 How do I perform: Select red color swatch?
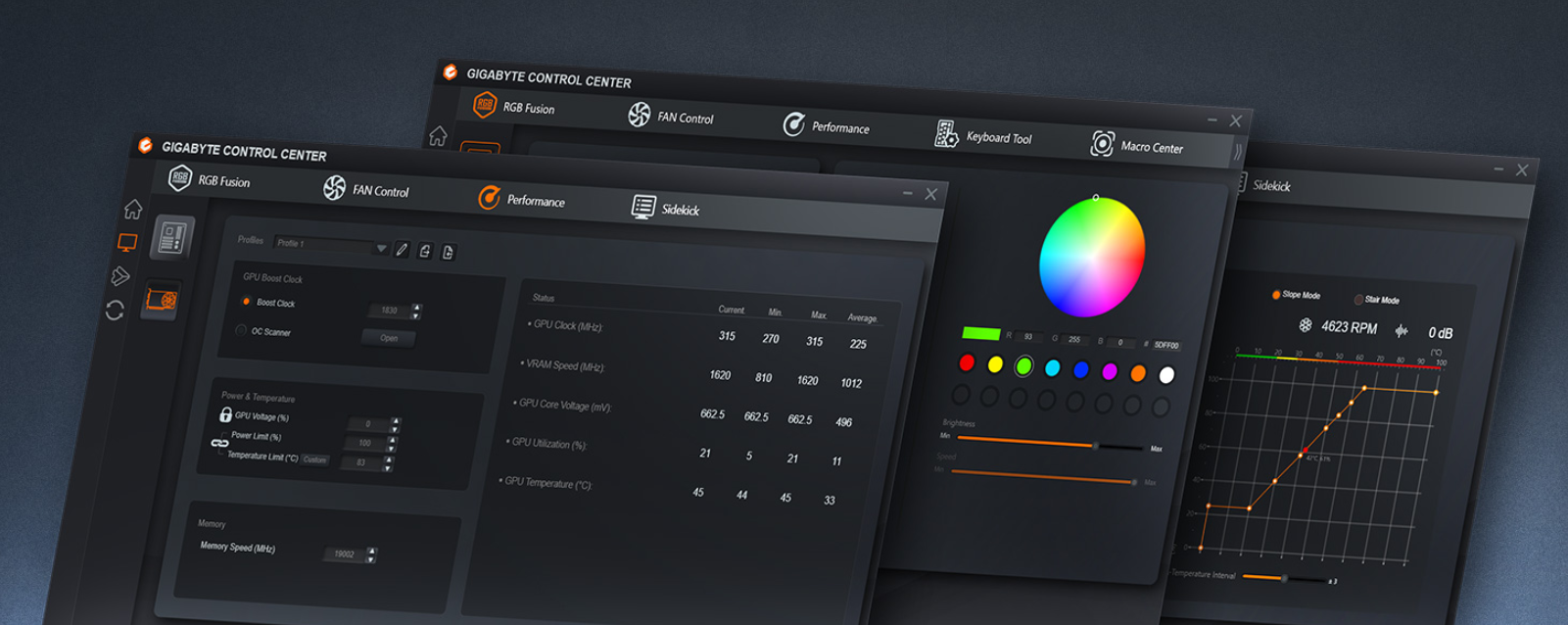tap(967, 363)
